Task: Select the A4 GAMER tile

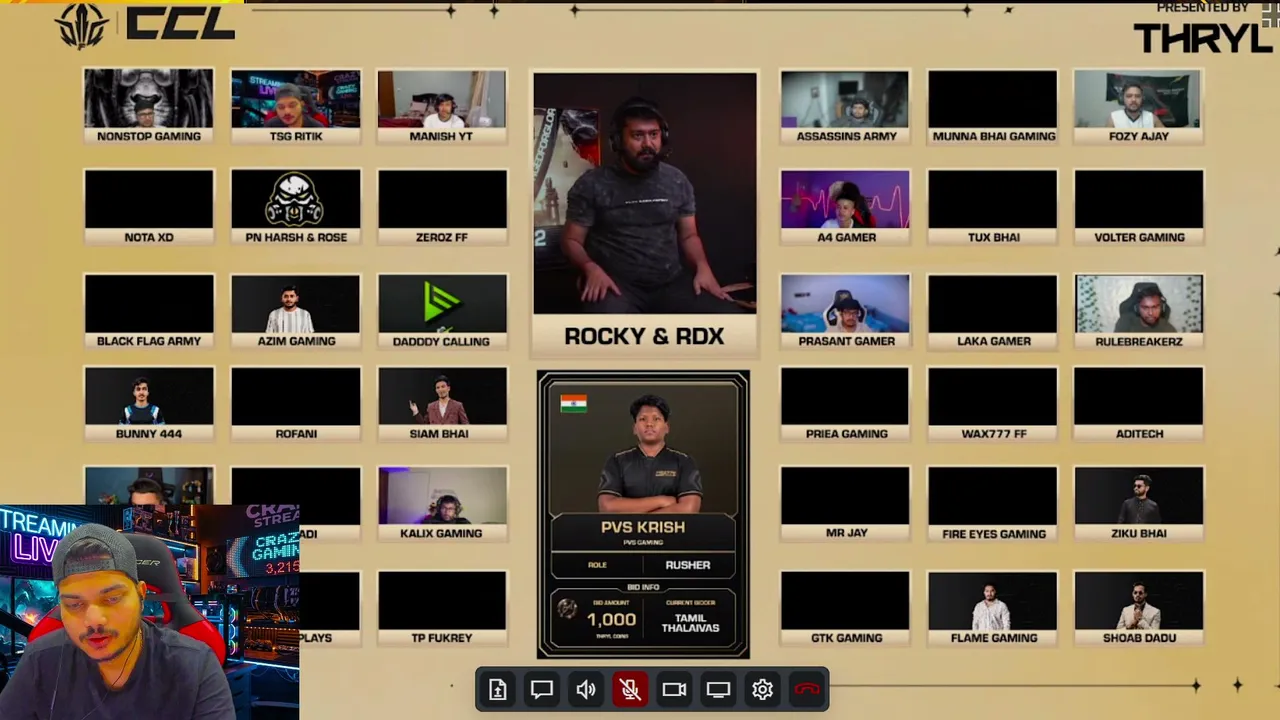Action: 846,207
